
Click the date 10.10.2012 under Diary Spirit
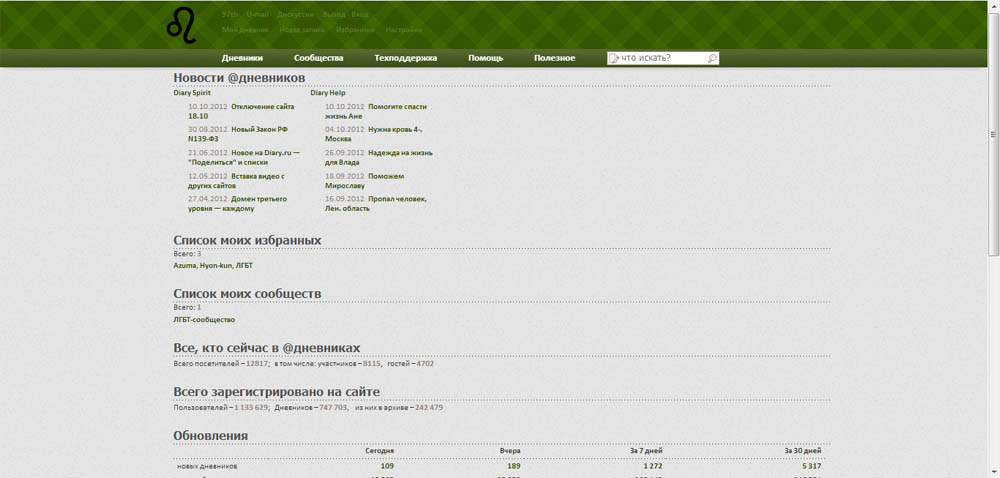coord(207,107)
